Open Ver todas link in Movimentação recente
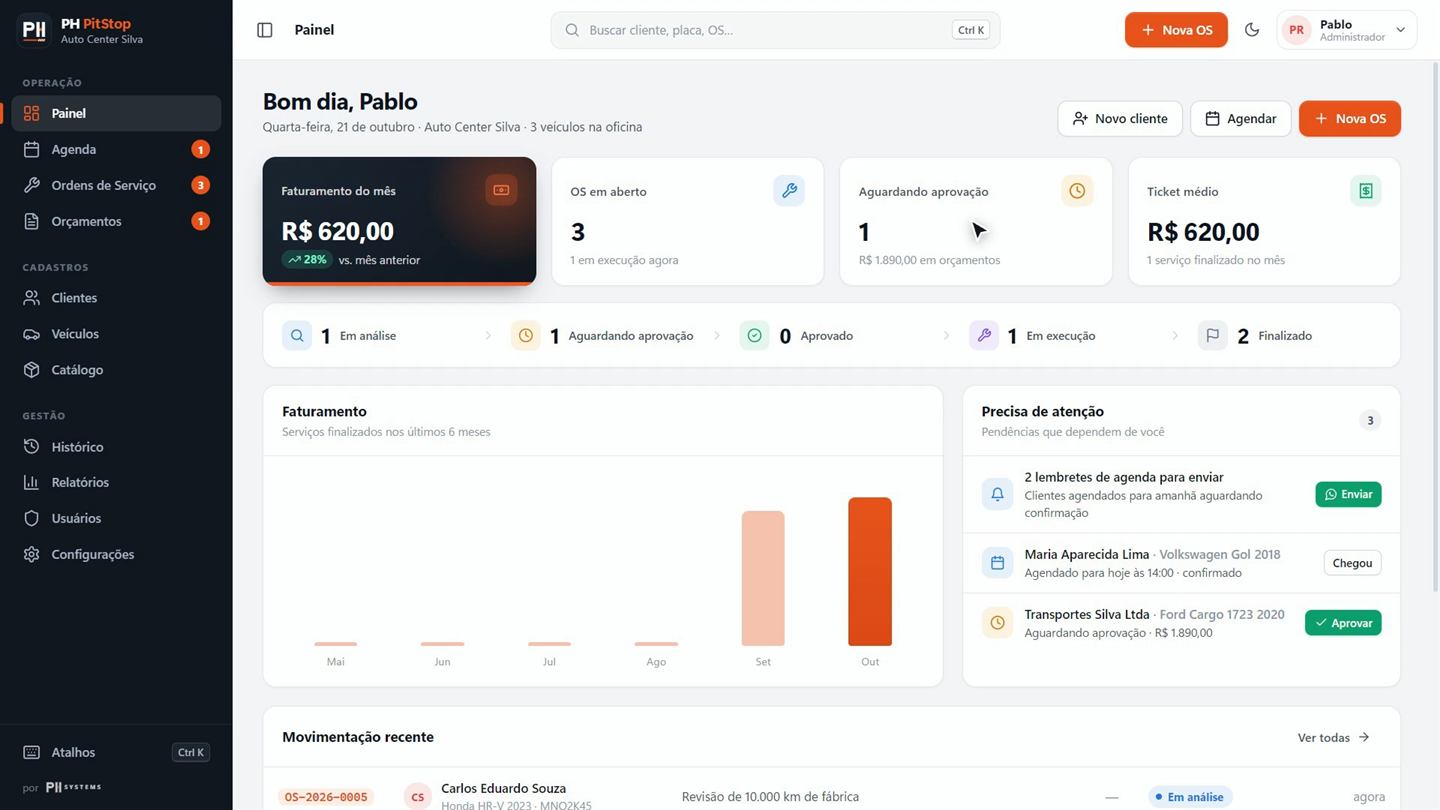Image resolution: width=1440 pixels, height=810 pixels. 1334,738
